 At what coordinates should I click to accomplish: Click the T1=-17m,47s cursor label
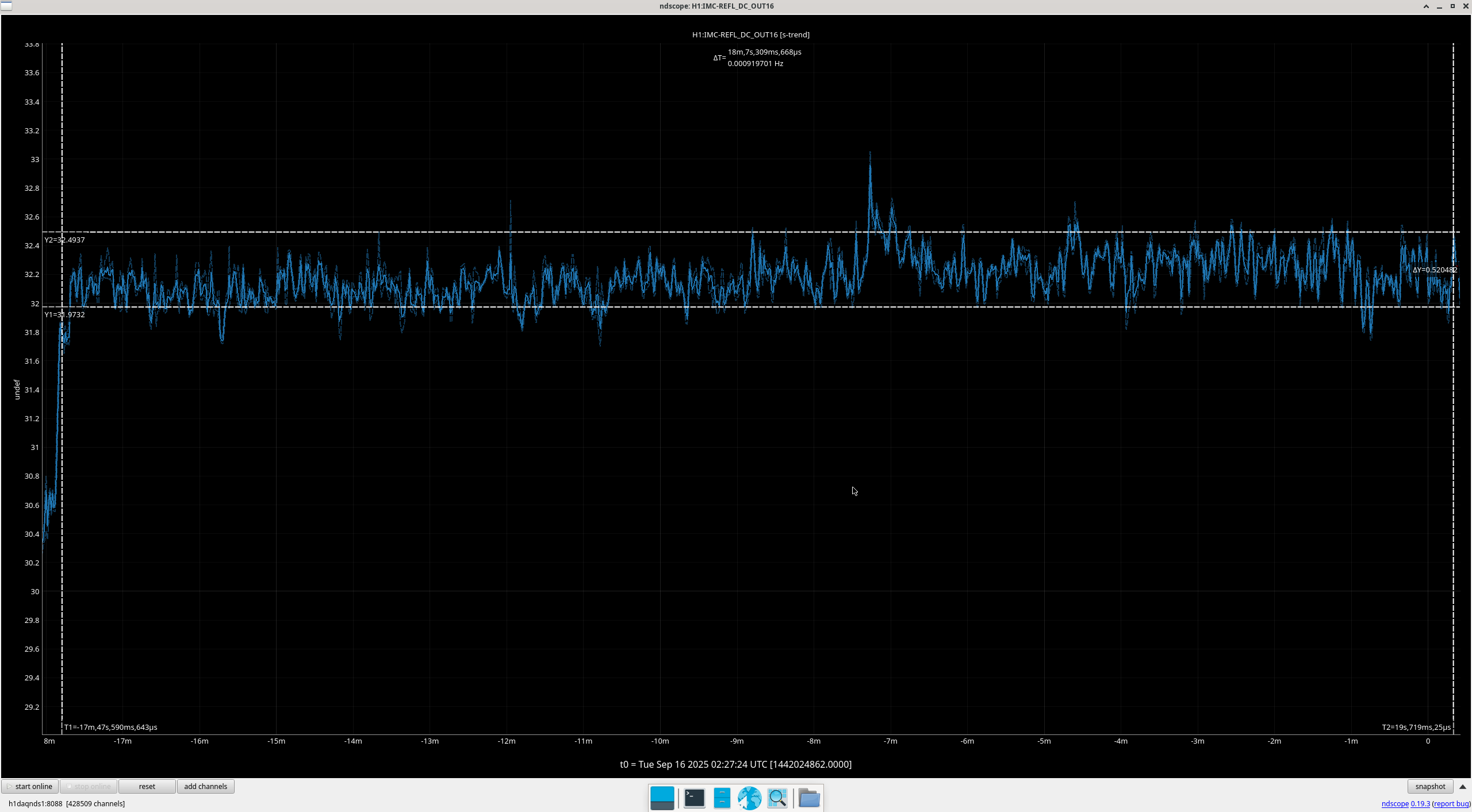pos(110,727)
